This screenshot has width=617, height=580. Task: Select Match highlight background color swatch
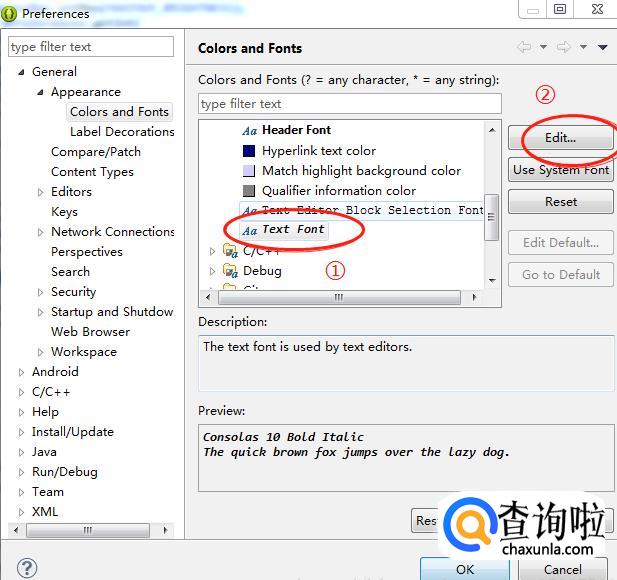(249, 171)
